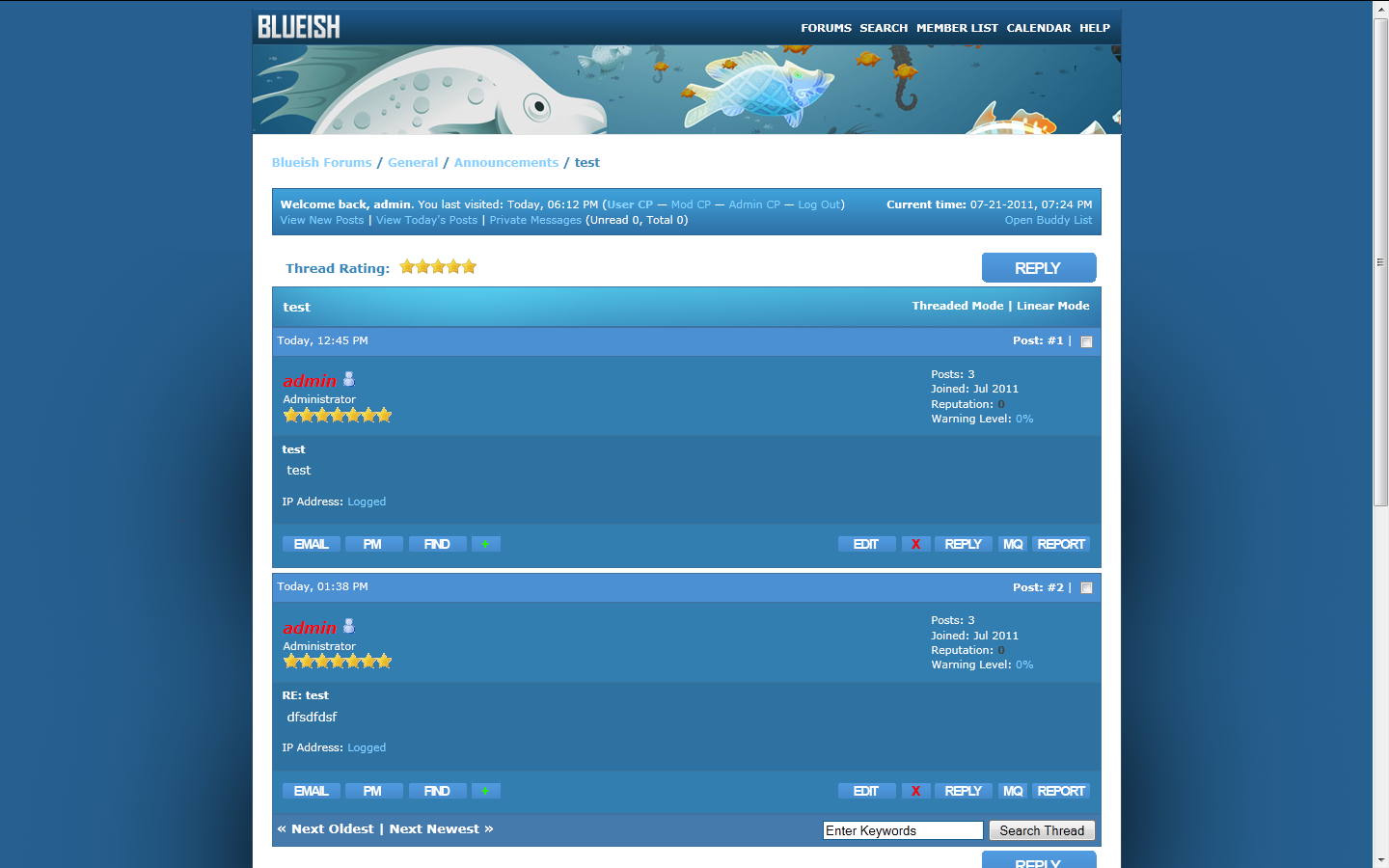Go to Calendar in top navigation
The image size is (1389, 868).
pyautogui.click(x=1038, y=28)
